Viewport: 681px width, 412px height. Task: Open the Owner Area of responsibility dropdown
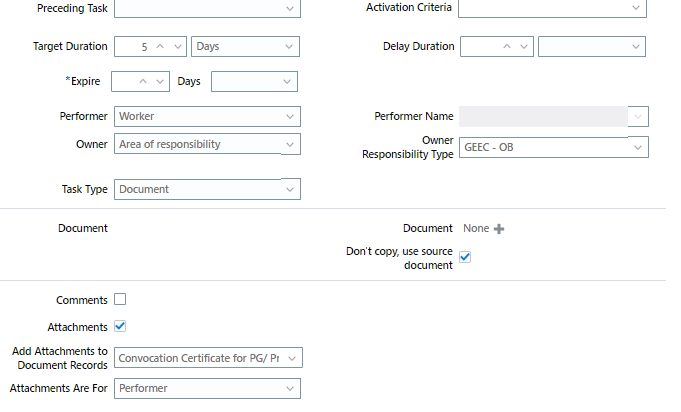pos(207,144)
